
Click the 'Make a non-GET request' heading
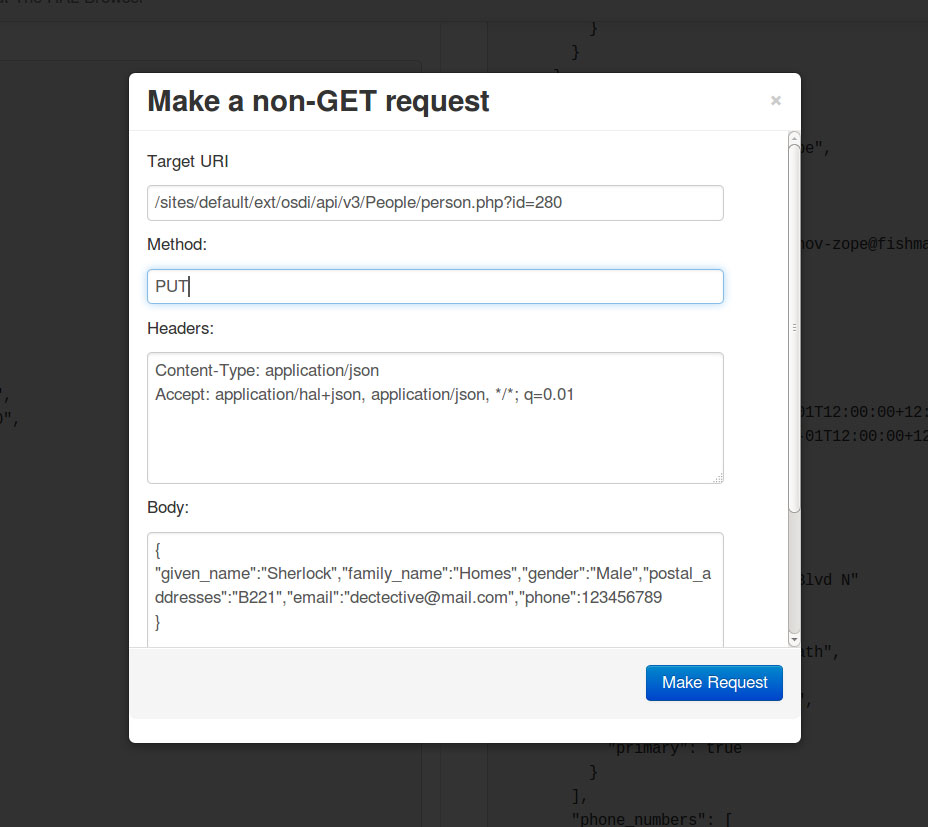(x=318, y=101)
